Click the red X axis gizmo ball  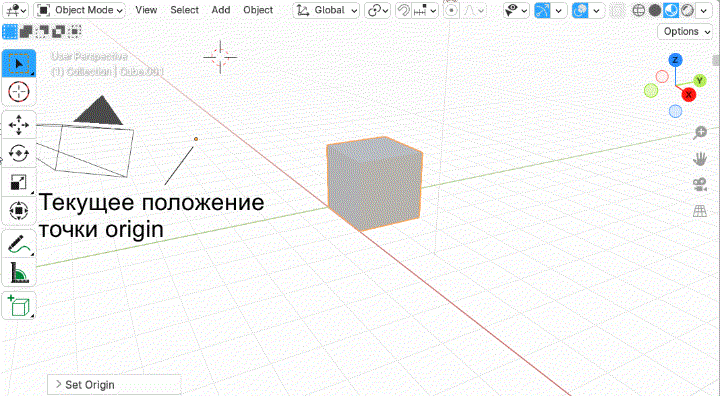point(688,95)
